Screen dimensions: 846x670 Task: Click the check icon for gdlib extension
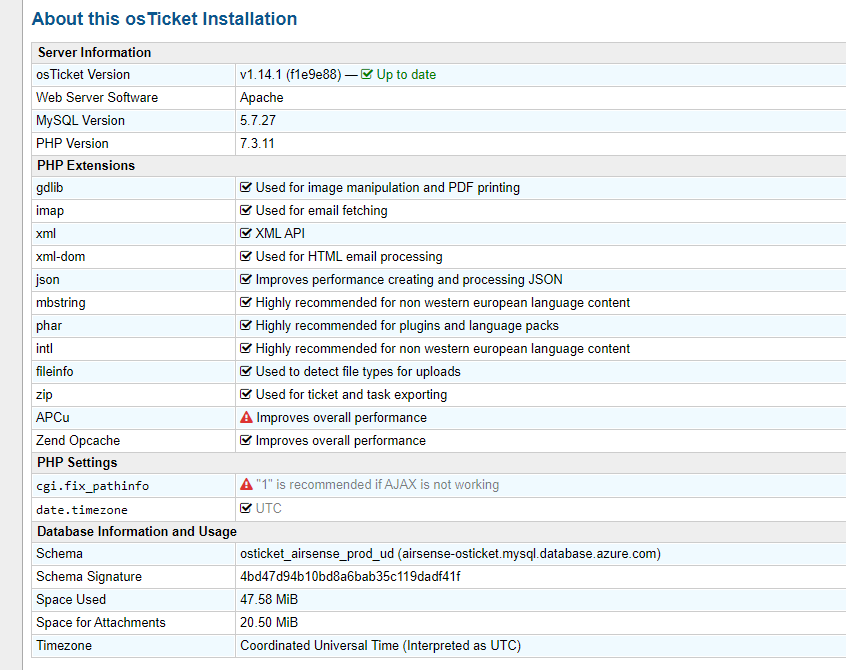(246, 188)
